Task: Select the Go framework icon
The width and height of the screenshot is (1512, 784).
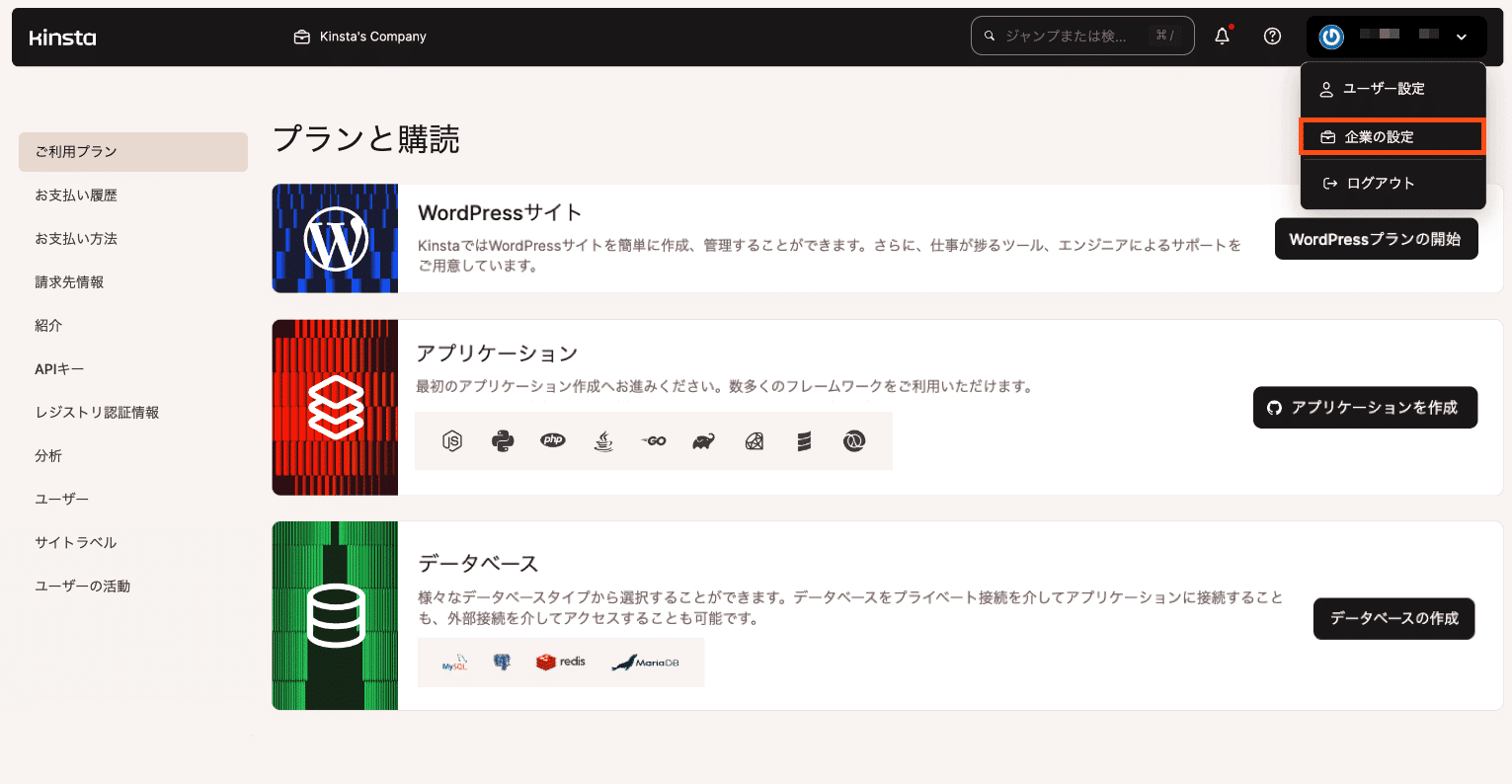Action: [x=654, y=440]
